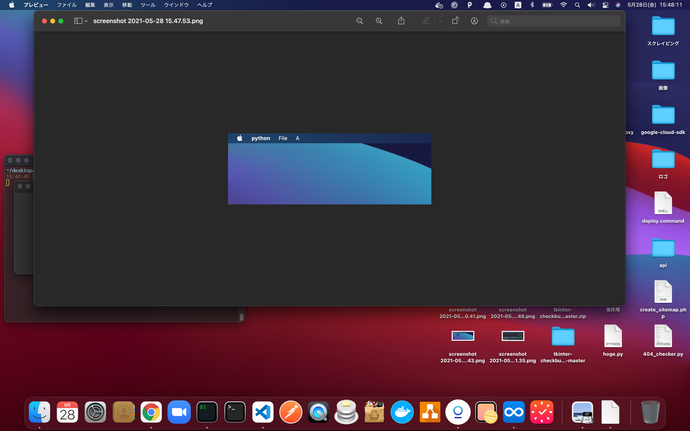Select the 画像 folder on desktop
The height and width of the screenshot is (431, 690).
pyautogui.click(x=663, y=75)
